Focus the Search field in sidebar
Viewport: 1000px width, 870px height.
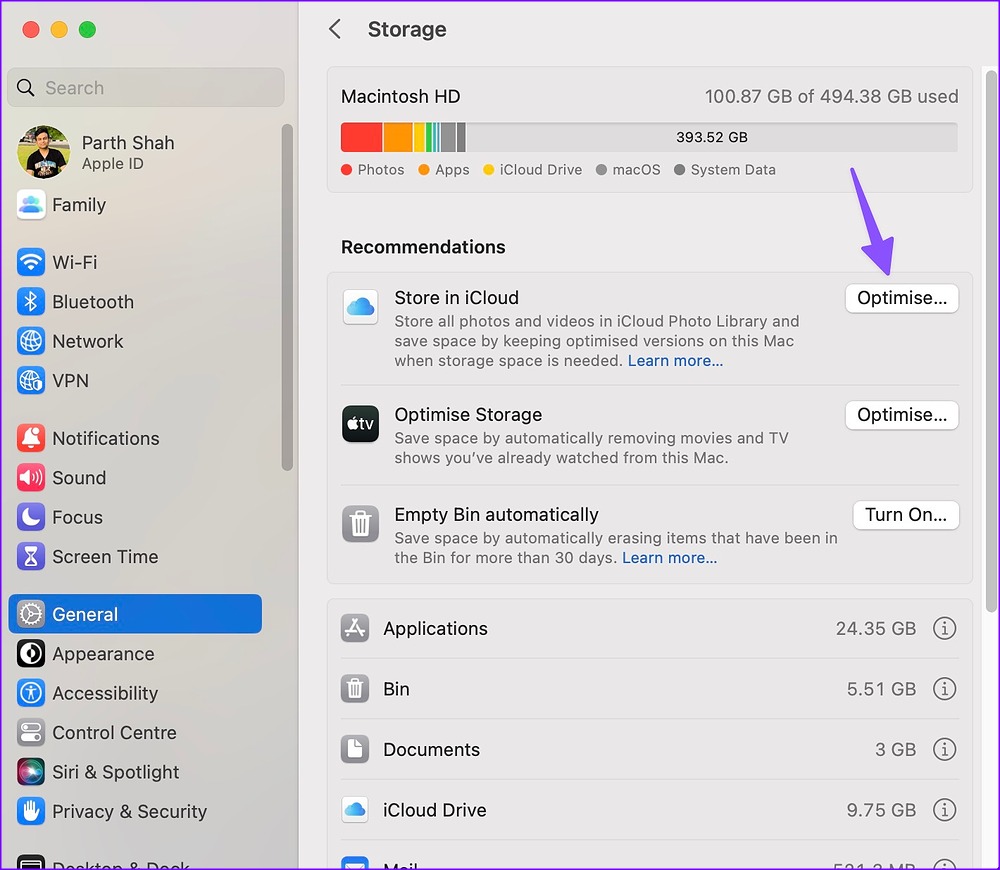(146, 88)
